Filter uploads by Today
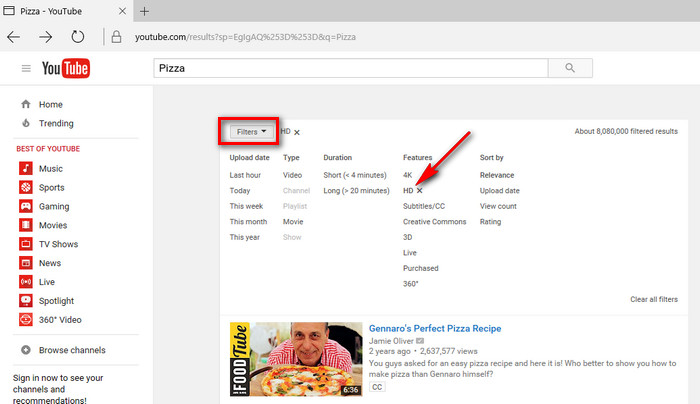Image resolution: width=700 pixels, height=404 pixels. pos(240,191)
